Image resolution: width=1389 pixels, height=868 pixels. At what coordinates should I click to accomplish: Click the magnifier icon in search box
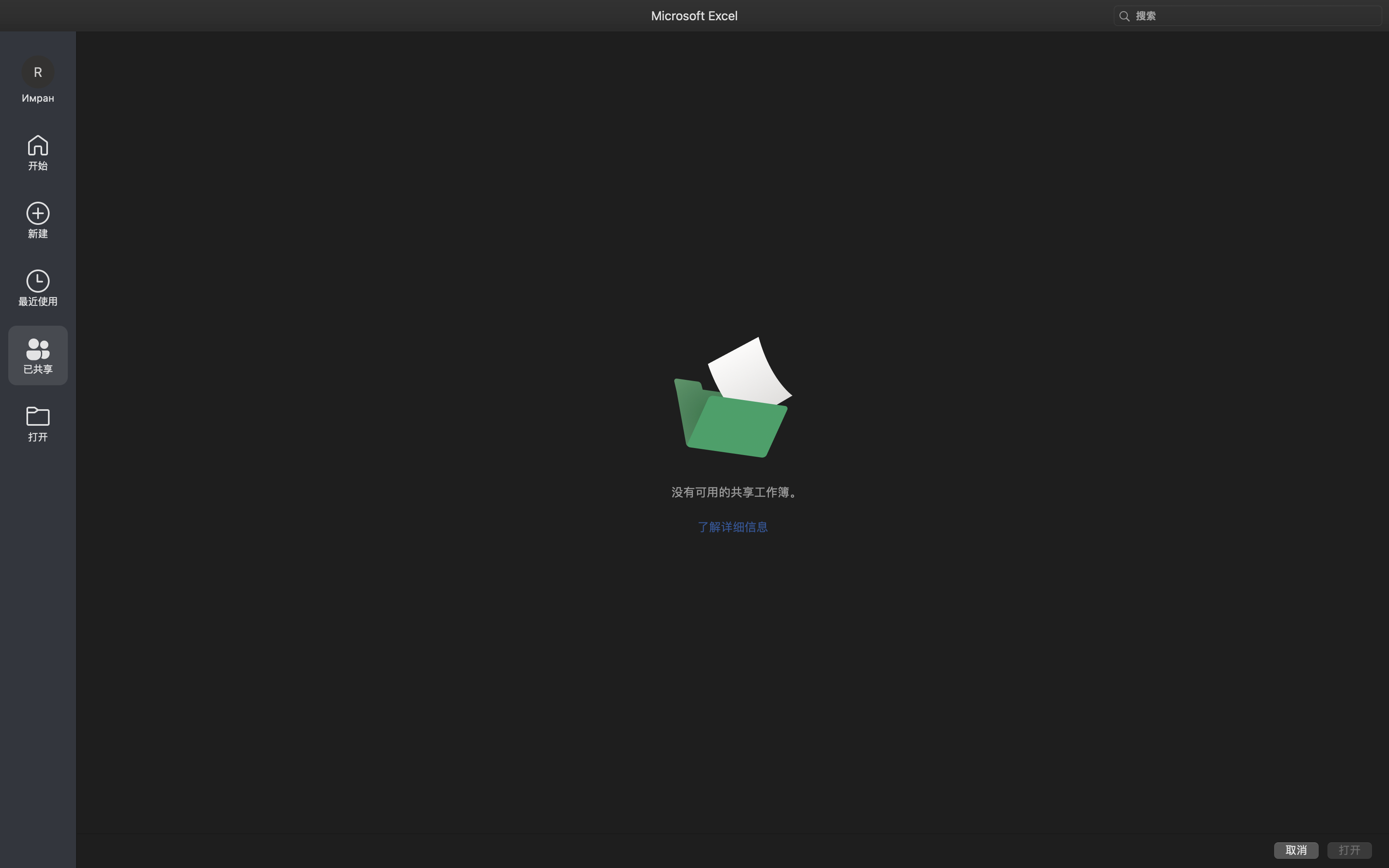tap(1124, 16)
